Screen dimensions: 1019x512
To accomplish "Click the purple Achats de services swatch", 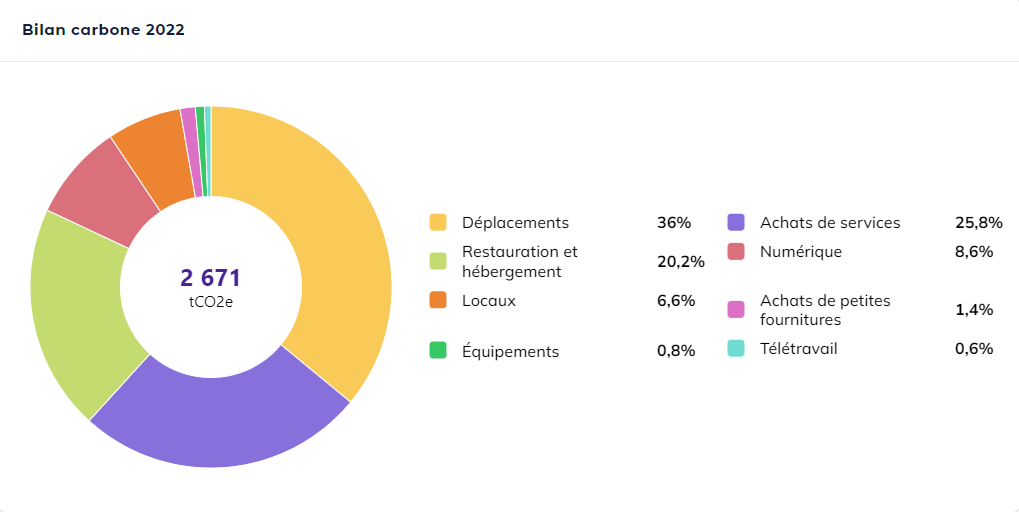I will 736,222.
